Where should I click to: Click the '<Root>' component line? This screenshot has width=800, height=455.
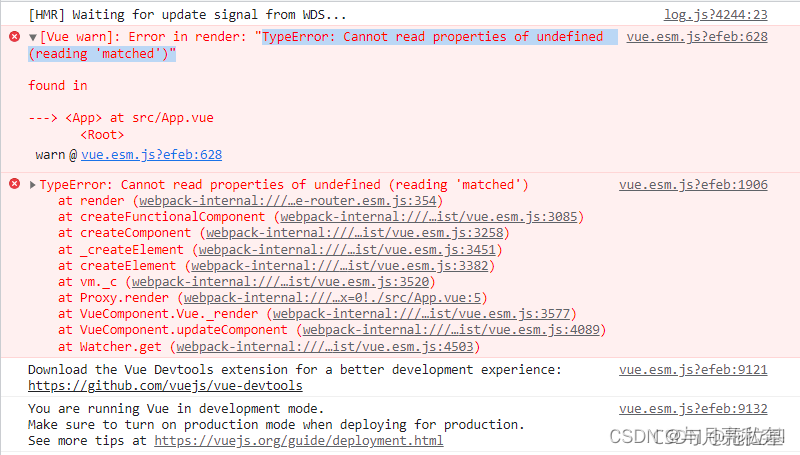click(x=102, y=135)
